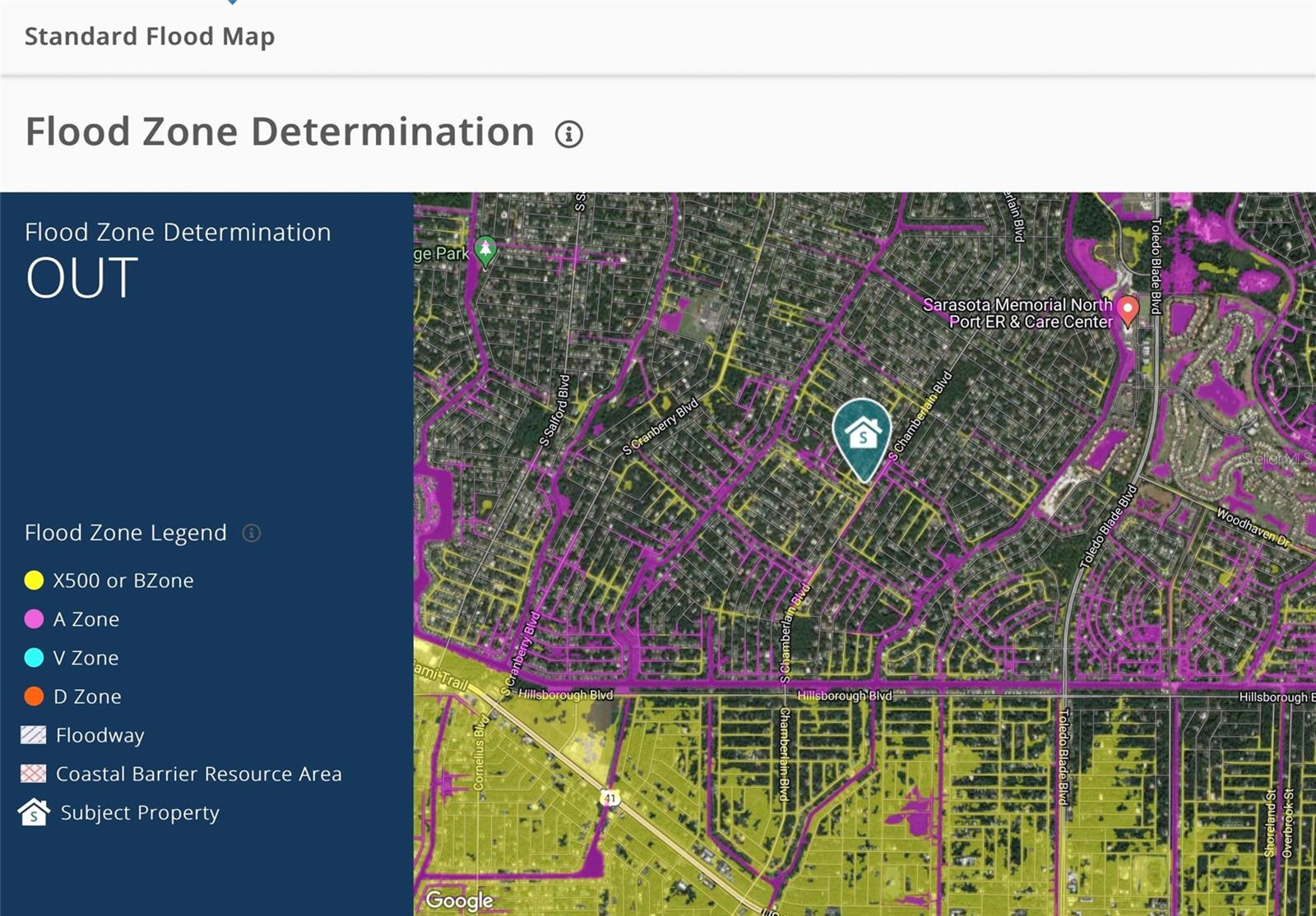The height and width of the screenshot is (916, 1316).
Task: Click info icon beside Flood Zone Determination heading
Action: 568,134
